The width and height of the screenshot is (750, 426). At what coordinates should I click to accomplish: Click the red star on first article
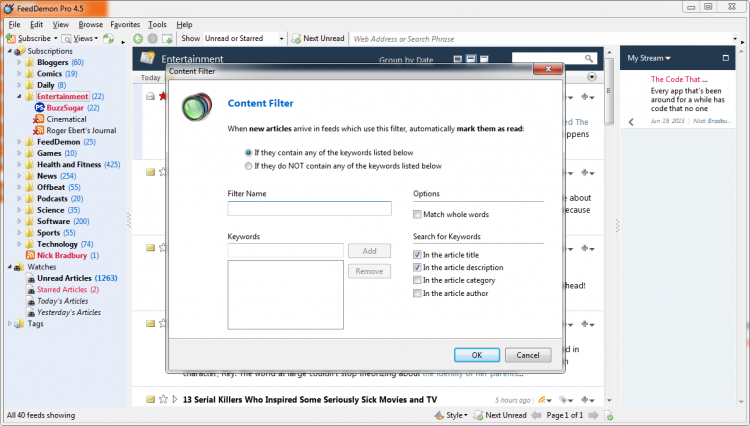click(x=163, y=97)
